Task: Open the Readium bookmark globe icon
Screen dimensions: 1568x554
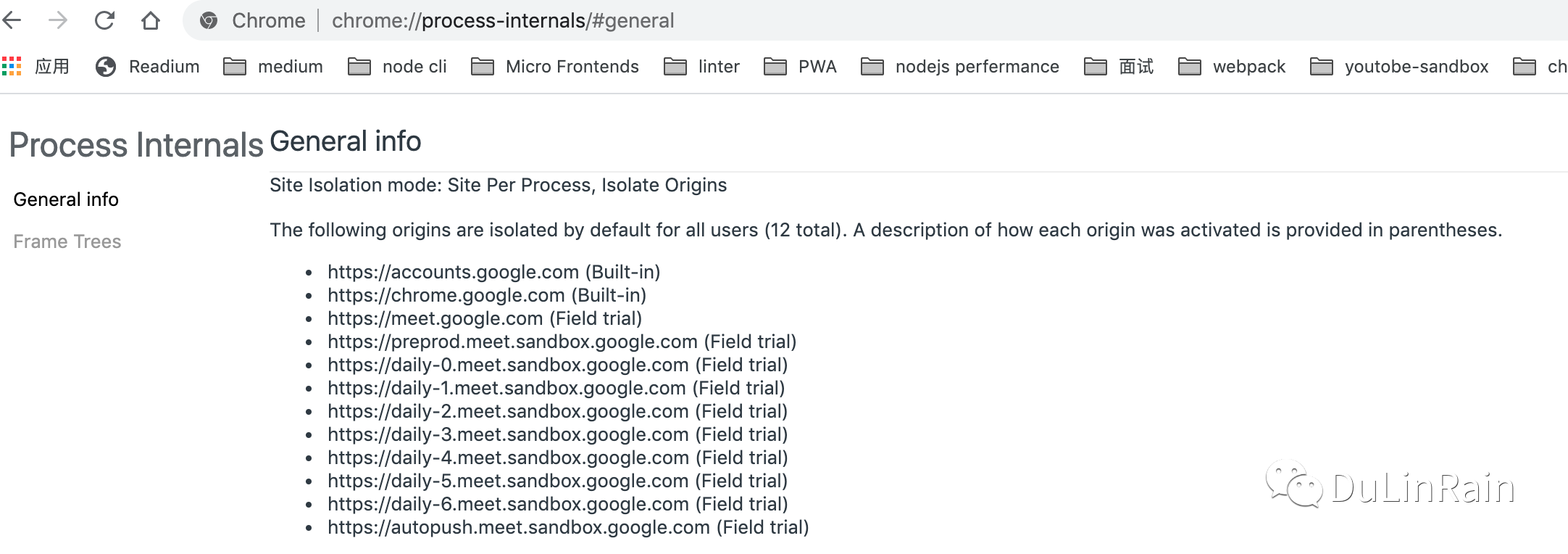Action: (x=106, y=67)
